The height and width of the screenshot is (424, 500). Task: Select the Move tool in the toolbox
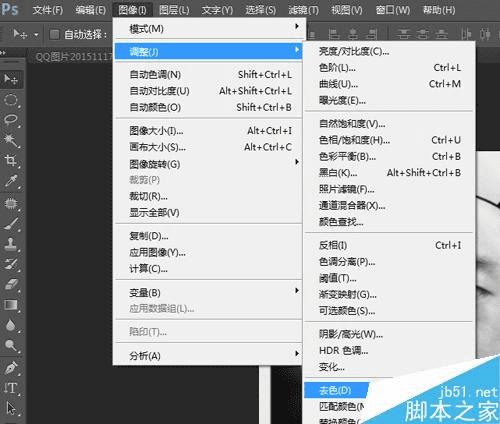11,79
